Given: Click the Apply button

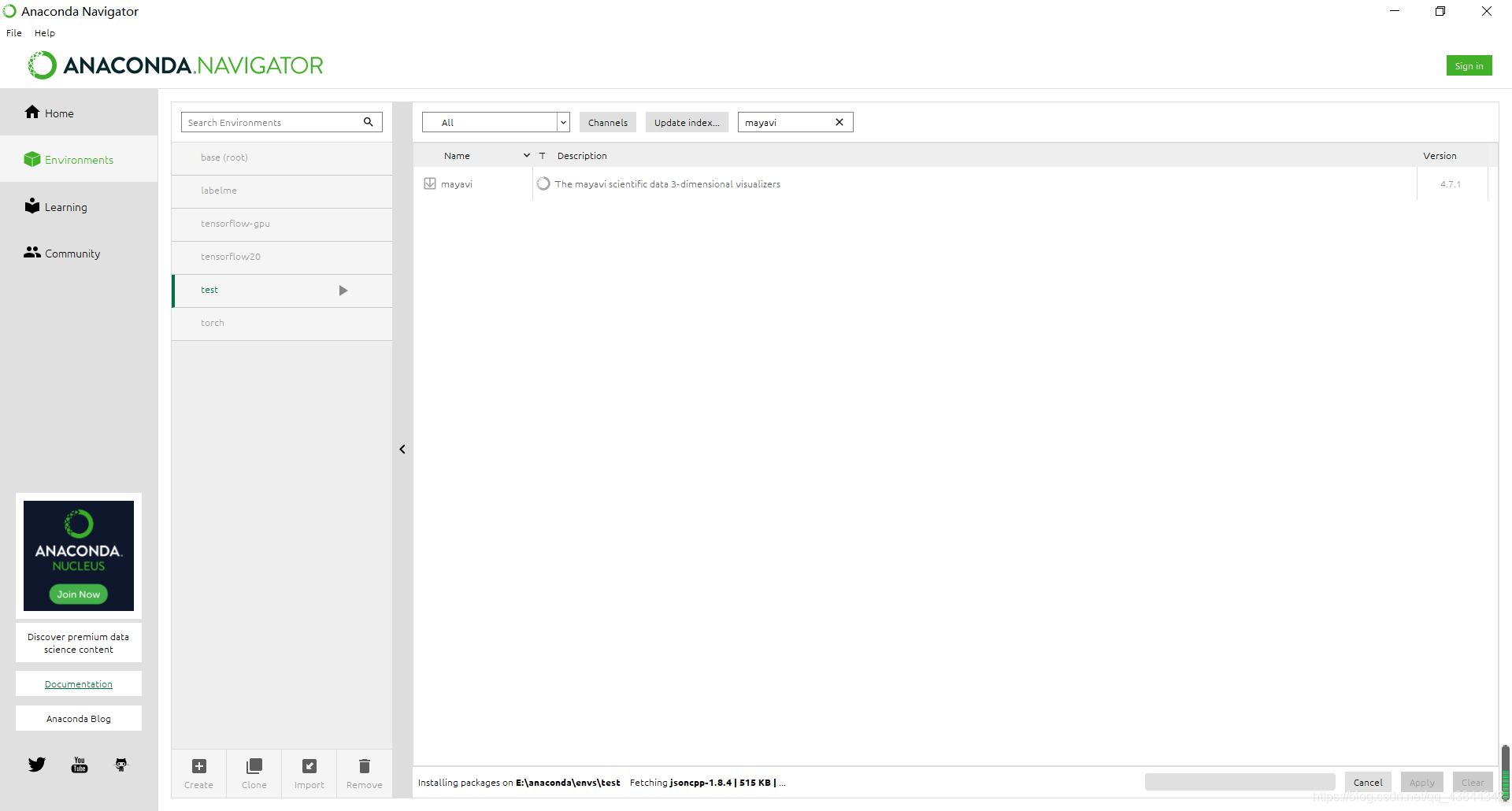Looking at the screenshot, I should point(1422,782).
